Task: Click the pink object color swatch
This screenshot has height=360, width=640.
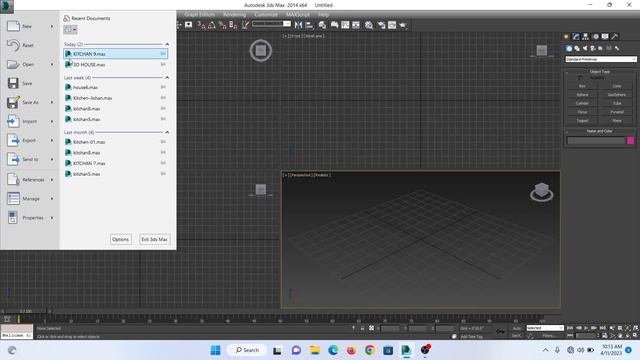Action: pyautogui.click(x=630, y=140)
